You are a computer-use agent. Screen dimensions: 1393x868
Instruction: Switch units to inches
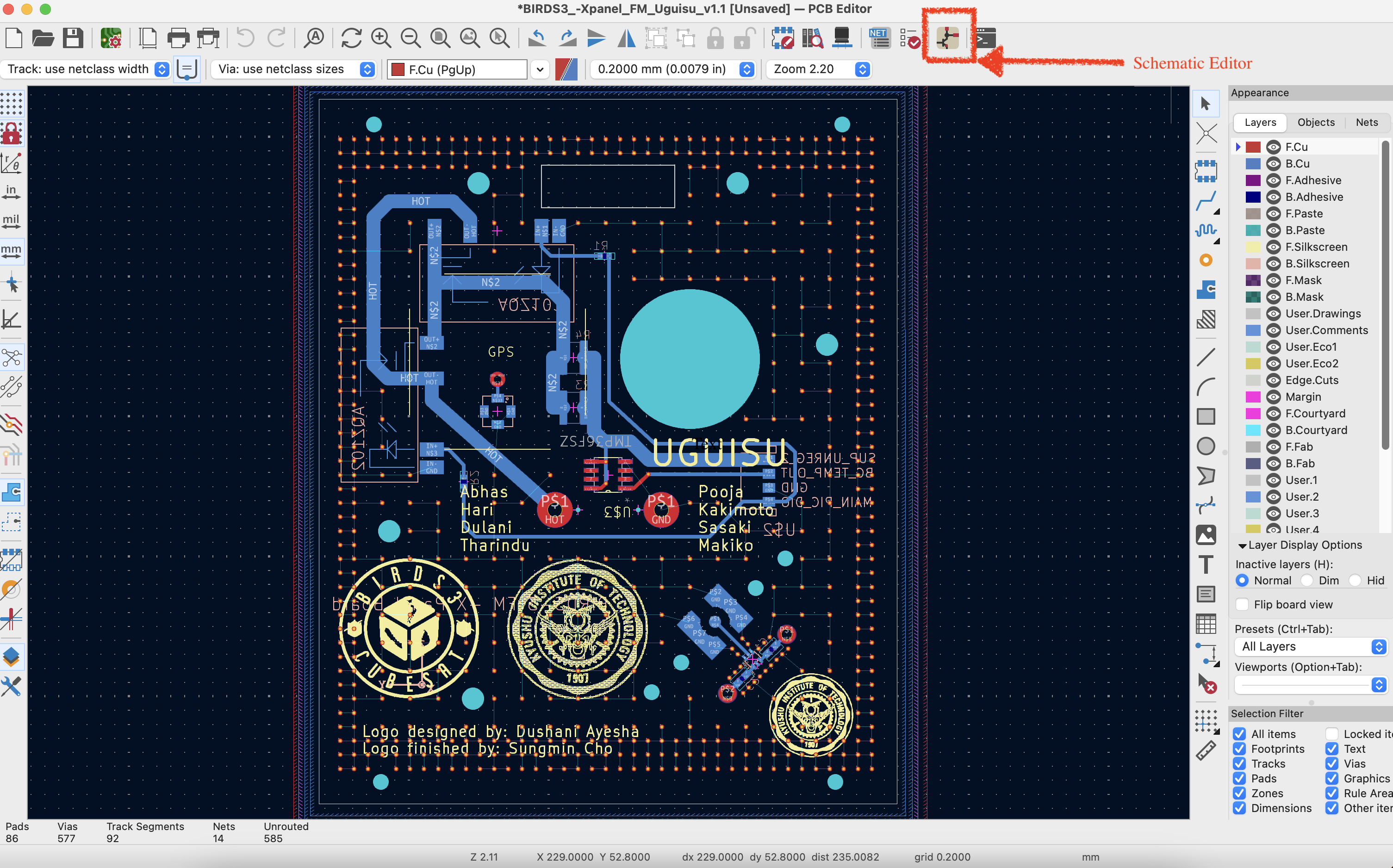(12, 192)
